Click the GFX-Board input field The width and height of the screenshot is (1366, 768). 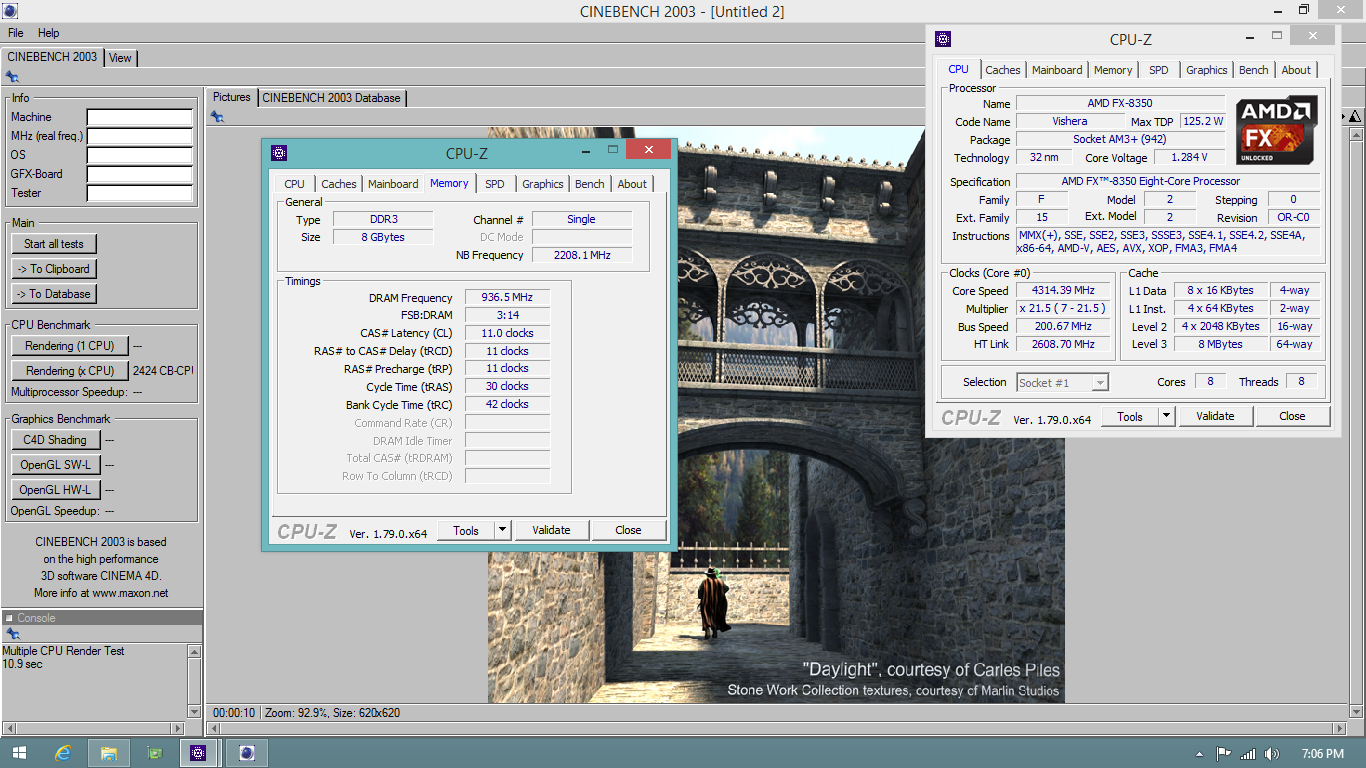(139, 175)
